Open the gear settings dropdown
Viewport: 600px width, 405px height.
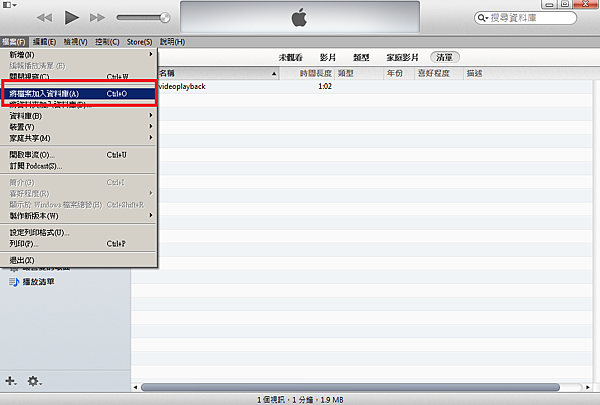34,381
